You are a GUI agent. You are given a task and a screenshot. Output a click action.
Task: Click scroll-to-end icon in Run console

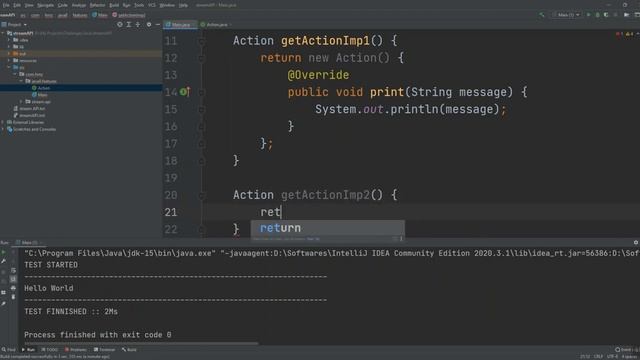tap(13, 279)
